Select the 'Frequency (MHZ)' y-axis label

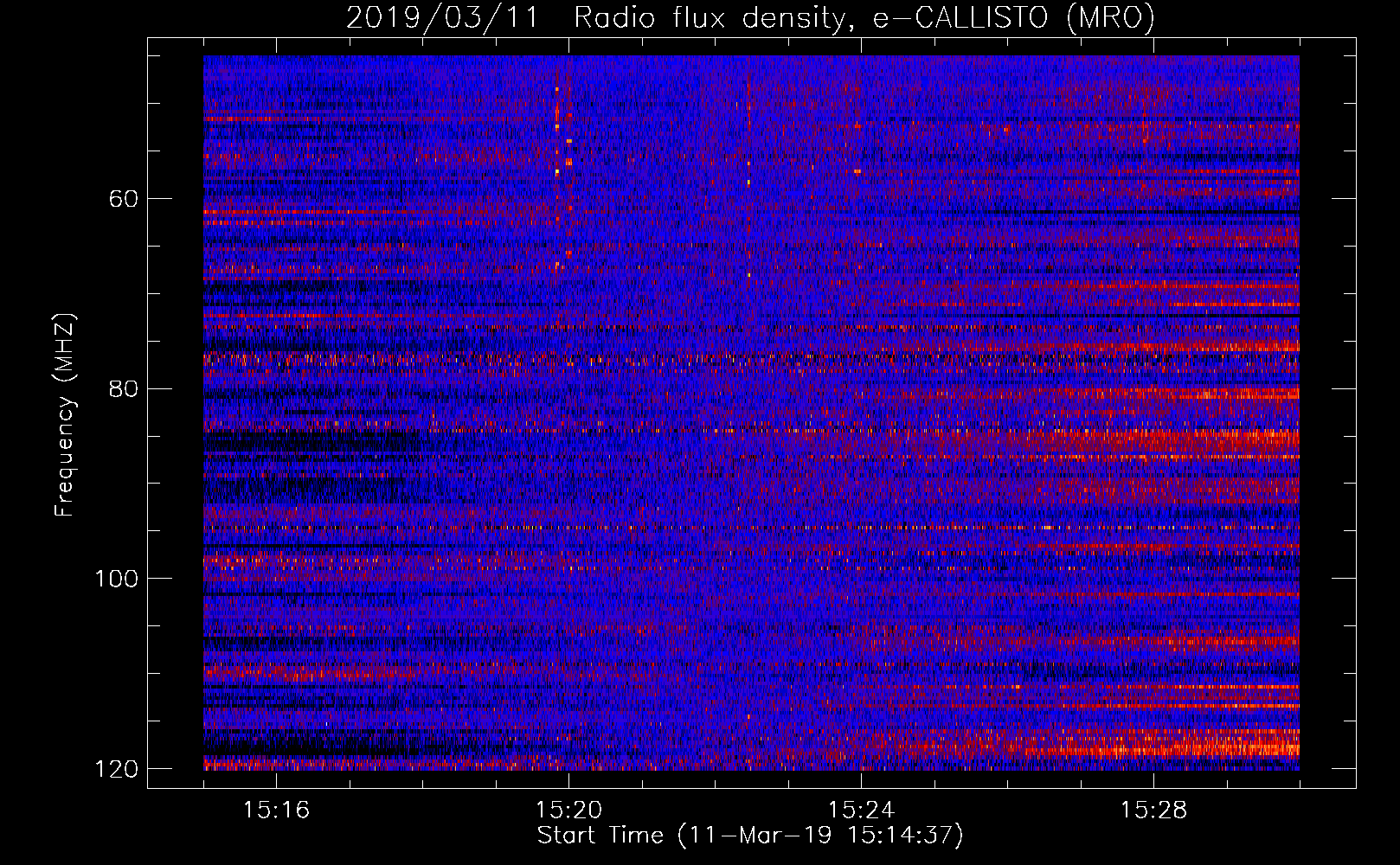click(65, 415)
